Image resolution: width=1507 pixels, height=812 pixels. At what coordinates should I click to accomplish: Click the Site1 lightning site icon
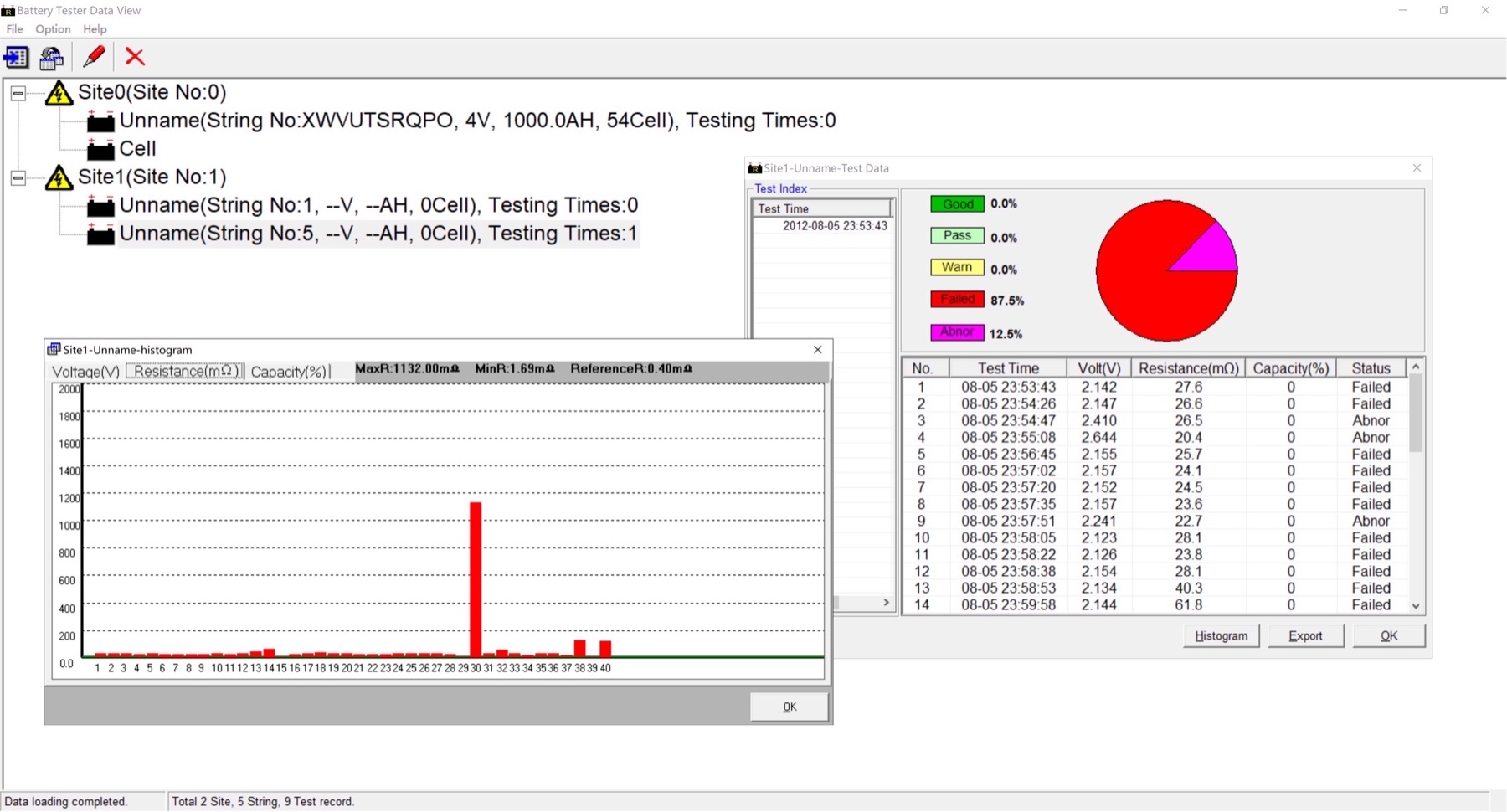[57, 177]
